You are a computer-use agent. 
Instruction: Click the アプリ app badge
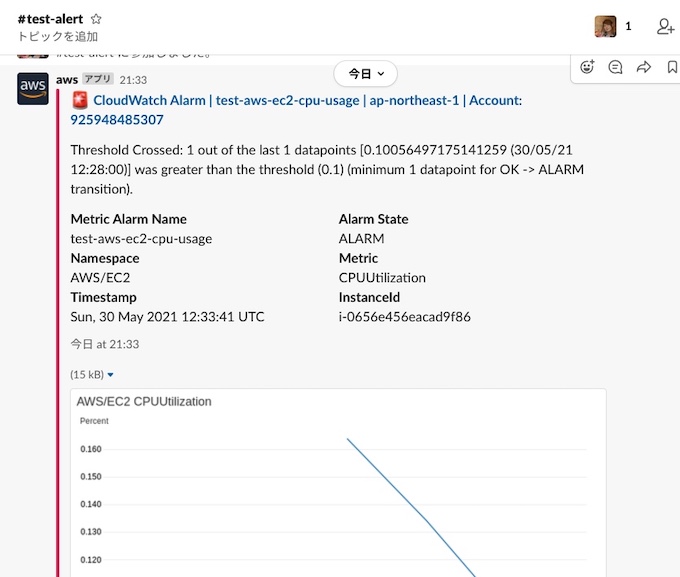pos(98,79)
